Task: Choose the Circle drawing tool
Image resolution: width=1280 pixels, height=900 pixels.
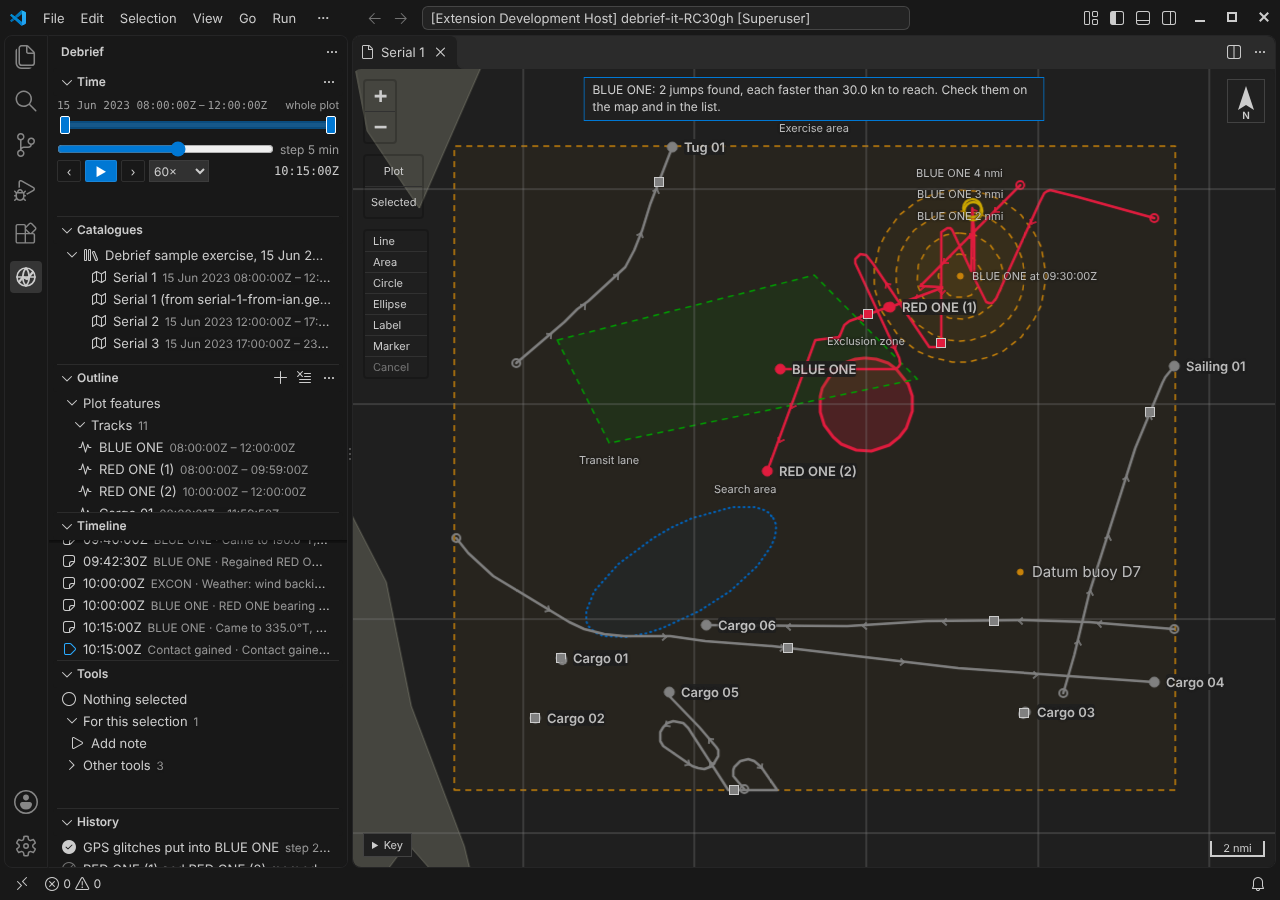Action: click(x=395, y=283)
